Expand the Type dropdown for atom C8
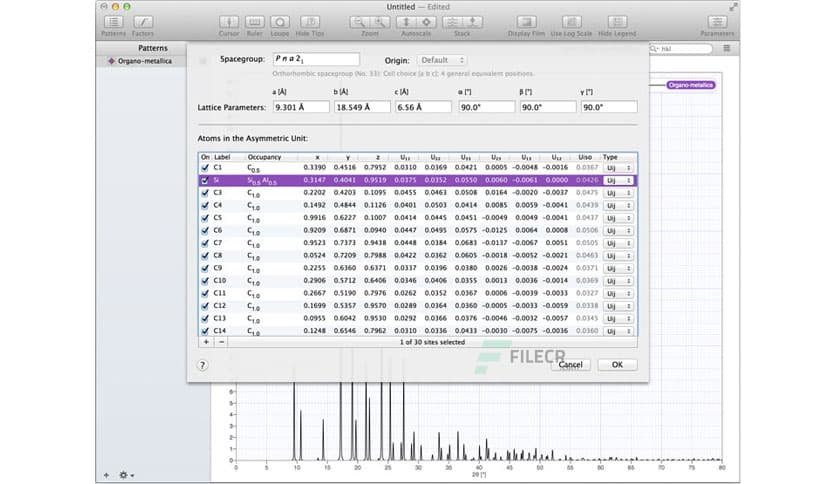This screenshot has height=484, width=836. 617,256
